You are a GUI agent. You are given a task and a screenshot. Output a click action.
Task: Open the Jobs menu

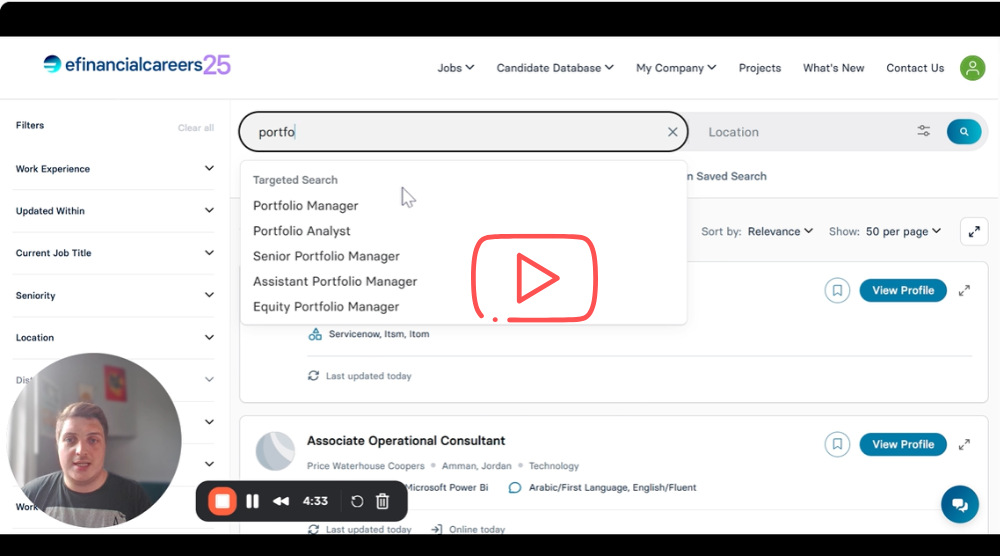(x=455, y=68)
